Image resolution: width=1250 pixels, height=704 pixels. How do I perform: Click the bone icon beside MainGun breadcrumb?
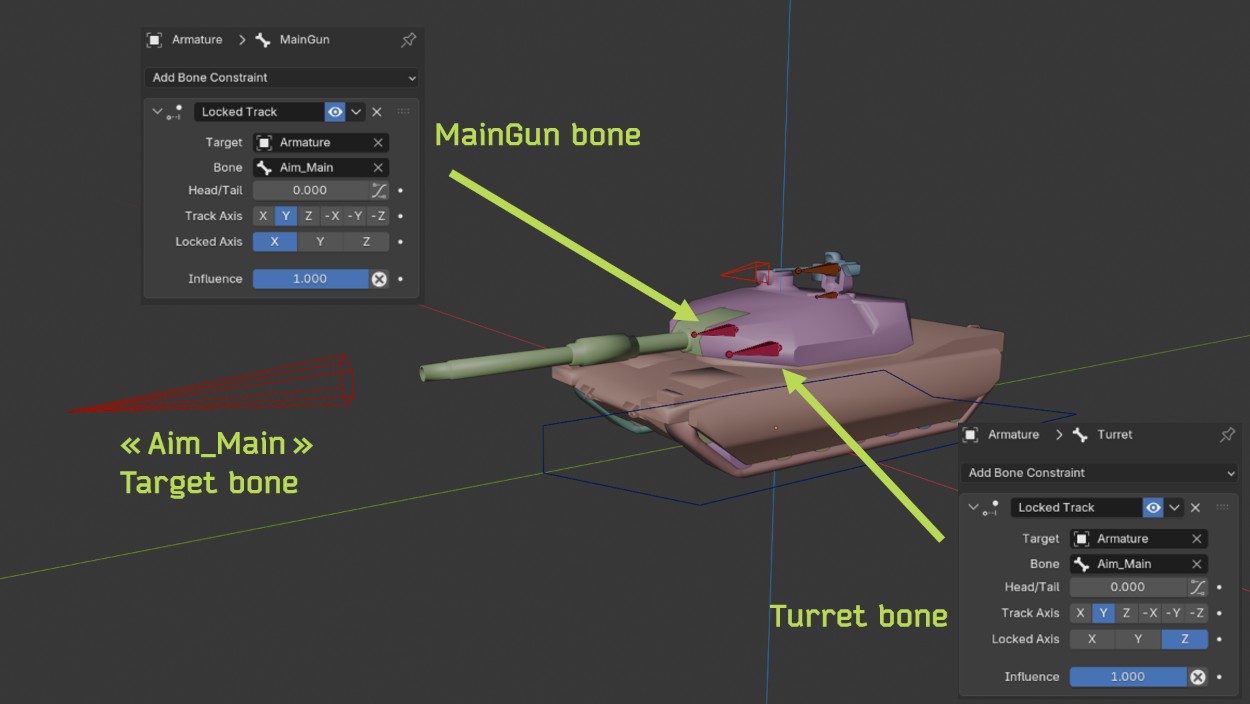(x=263, y=40)
